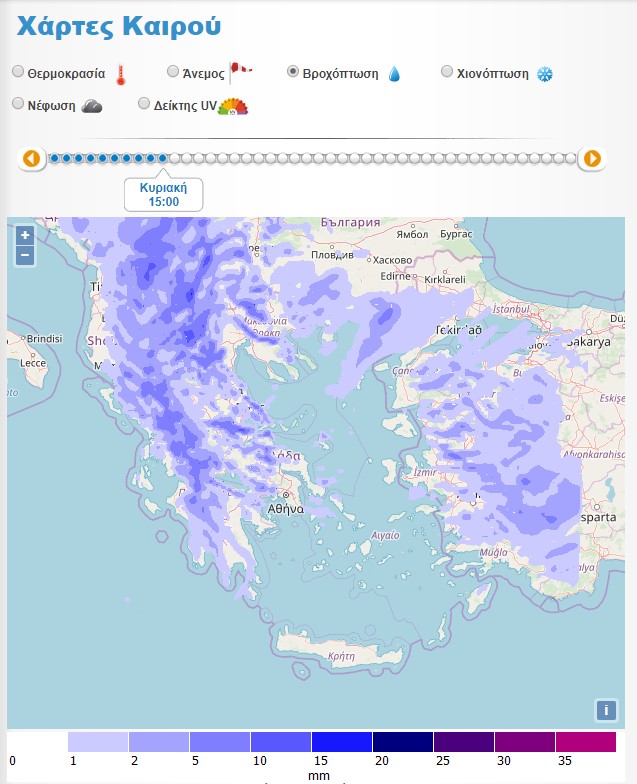Advance to next forecast time step
The height and width of the screenshot is (784, 637).
click(x=592, y=158)
